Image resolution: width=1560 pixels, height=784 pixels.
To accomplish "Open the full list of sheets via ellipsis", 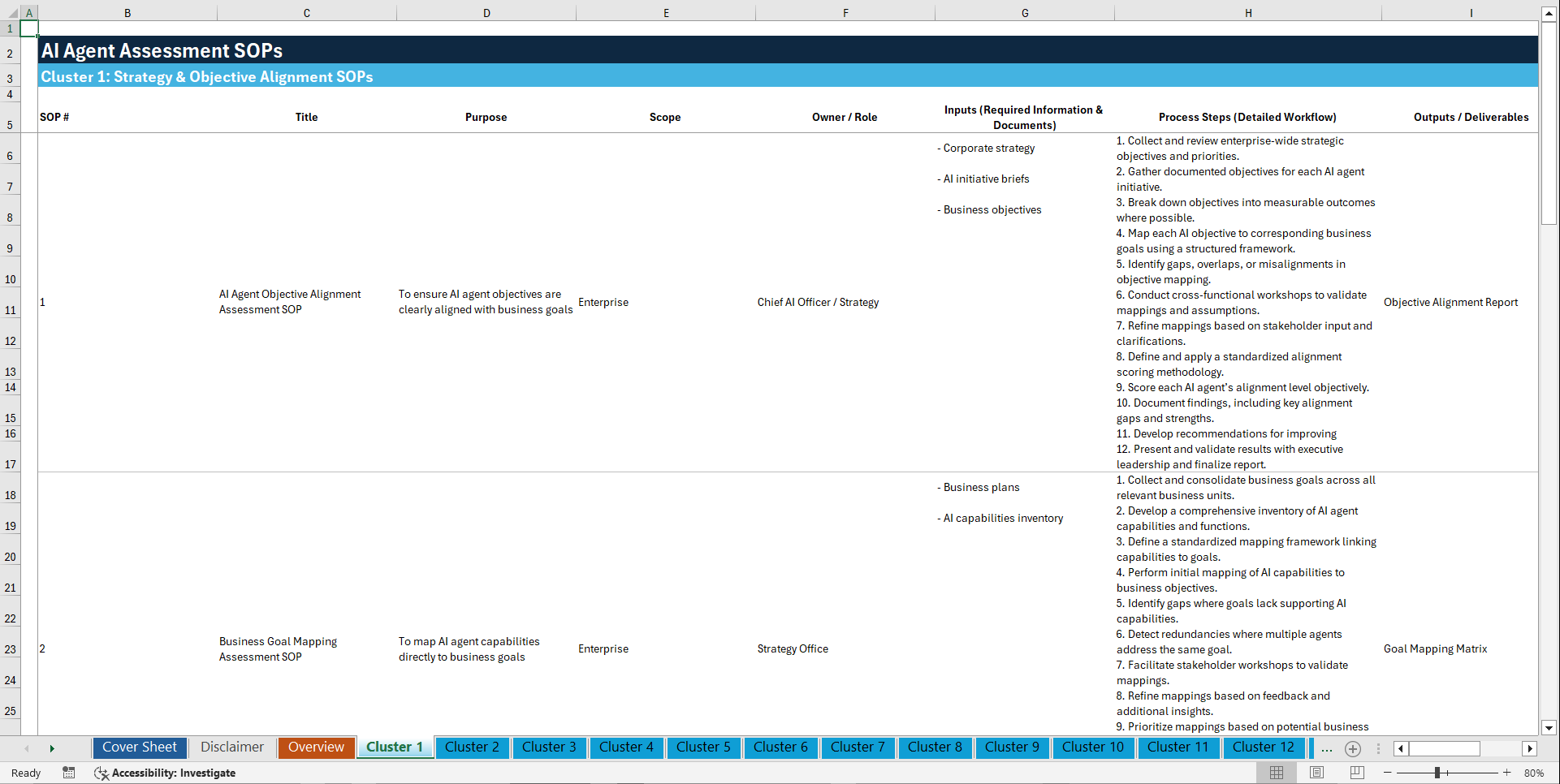I will [x=1326, y=748].
